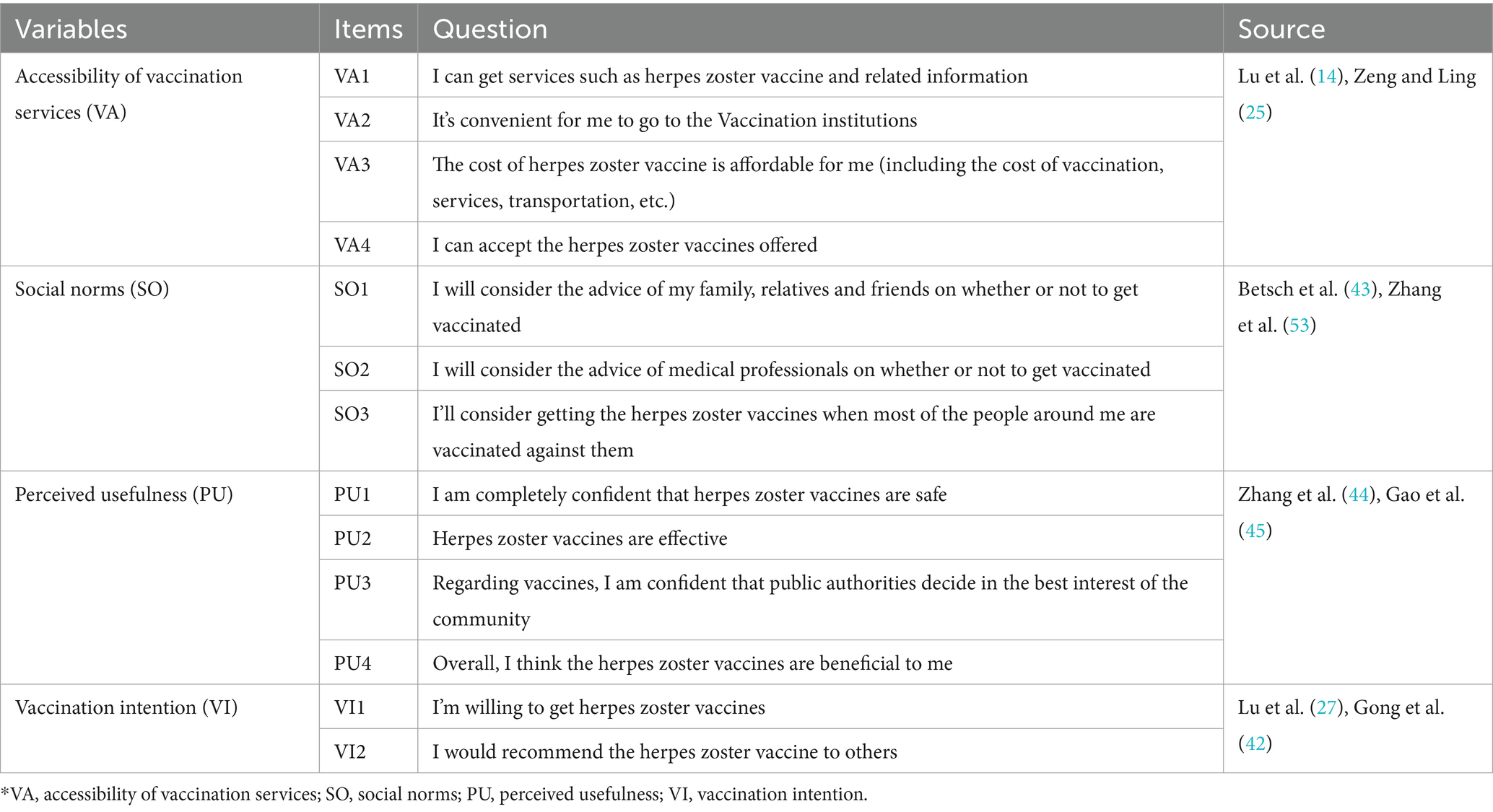The height and width of the screenshot is (812, 1493).
Task: Select the SO2 item cell
Action: 352,370
